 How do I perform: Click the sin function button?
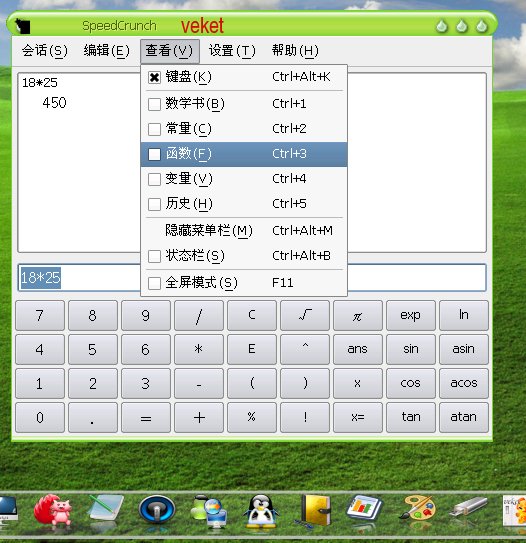coord(411,349)
